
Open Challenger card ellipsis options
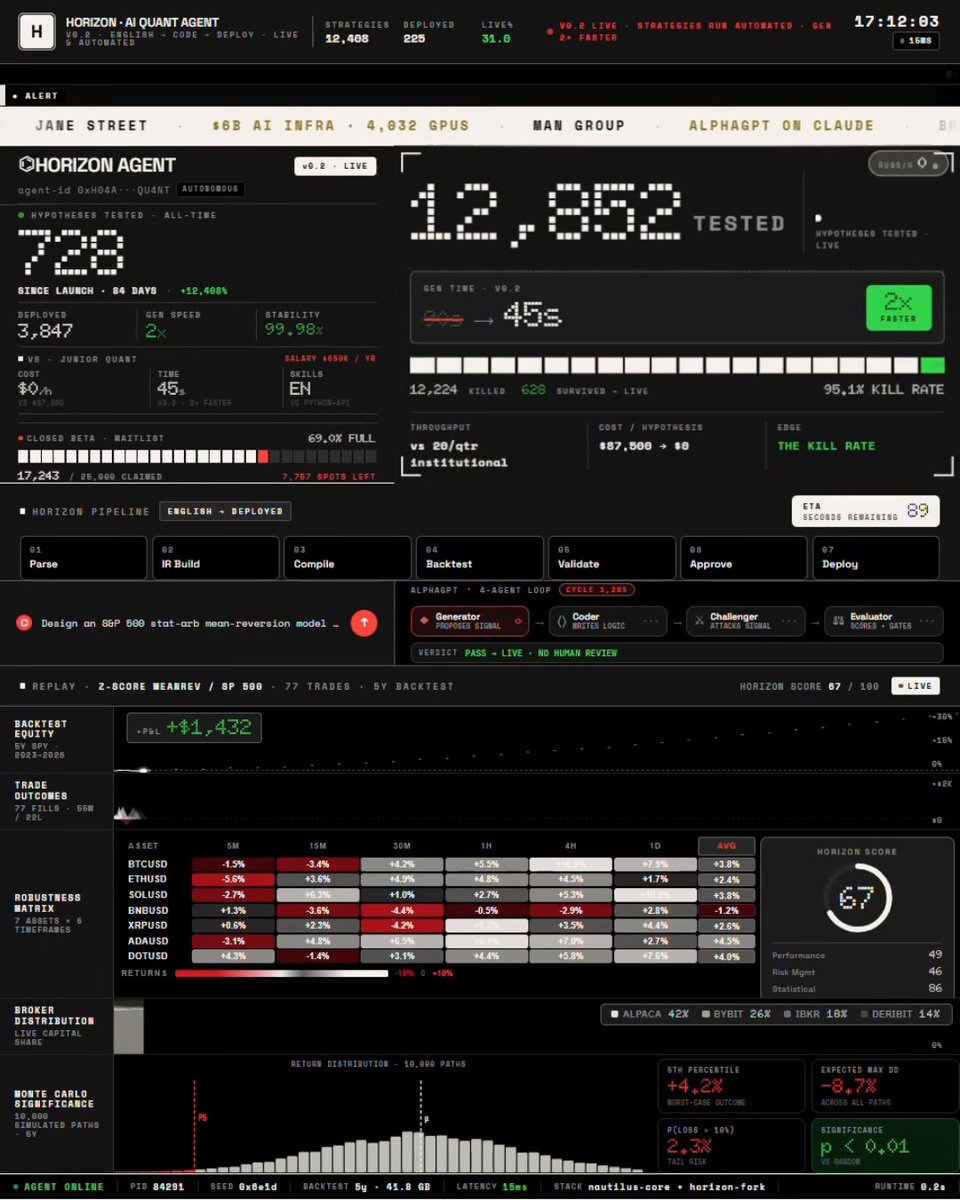(792, 621)
